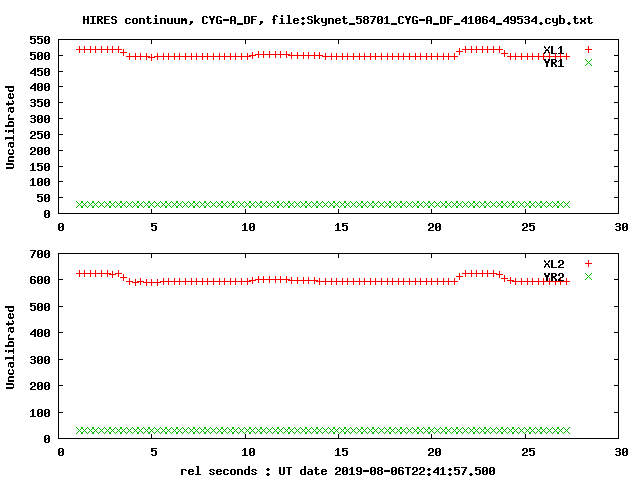
Task: Click the green cross YR2 legend marker
Action: click(588, 277)
